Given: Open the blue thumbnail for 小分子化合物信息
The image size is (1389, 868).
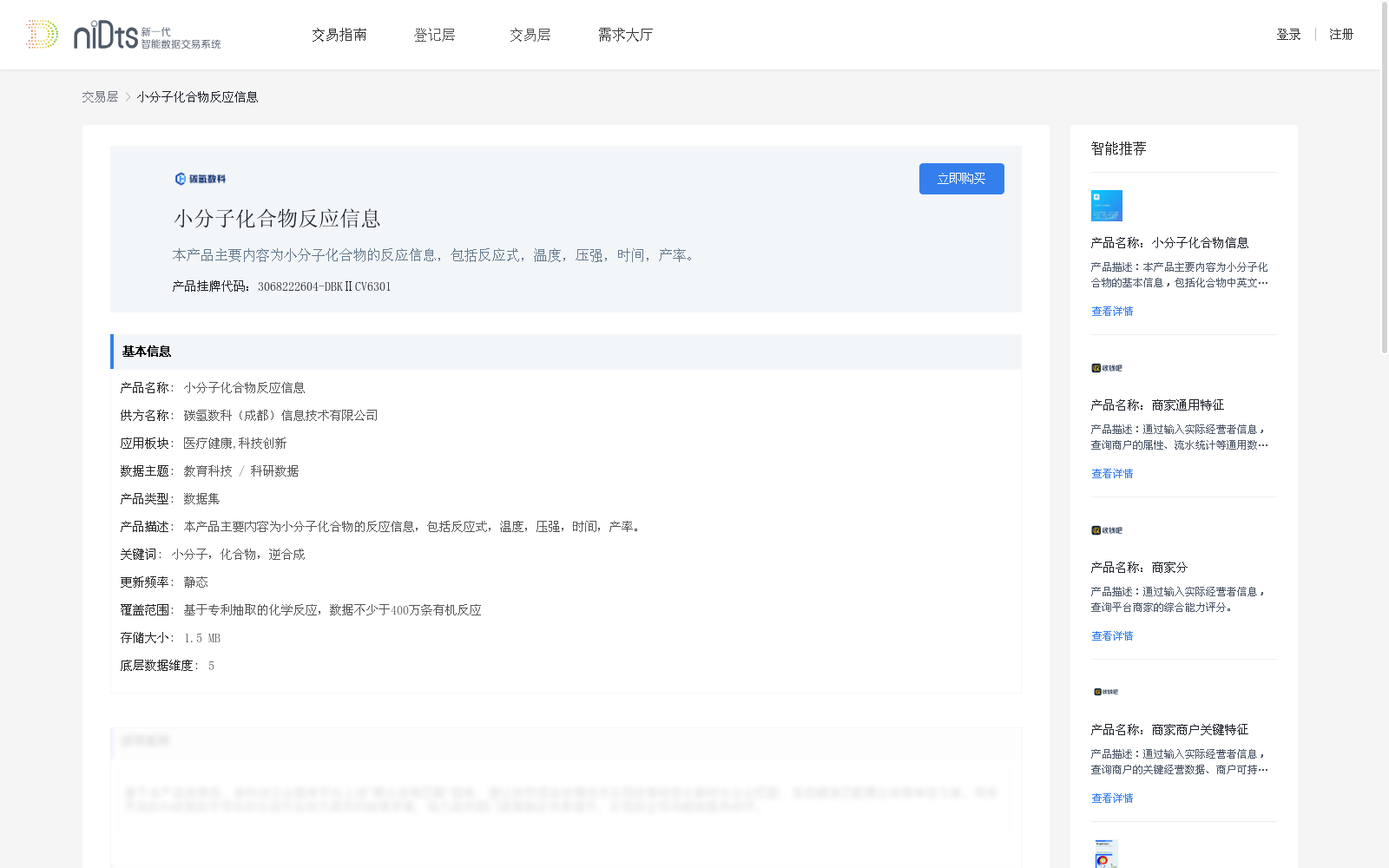Looking at the screenshot, I should point(1107,206).
